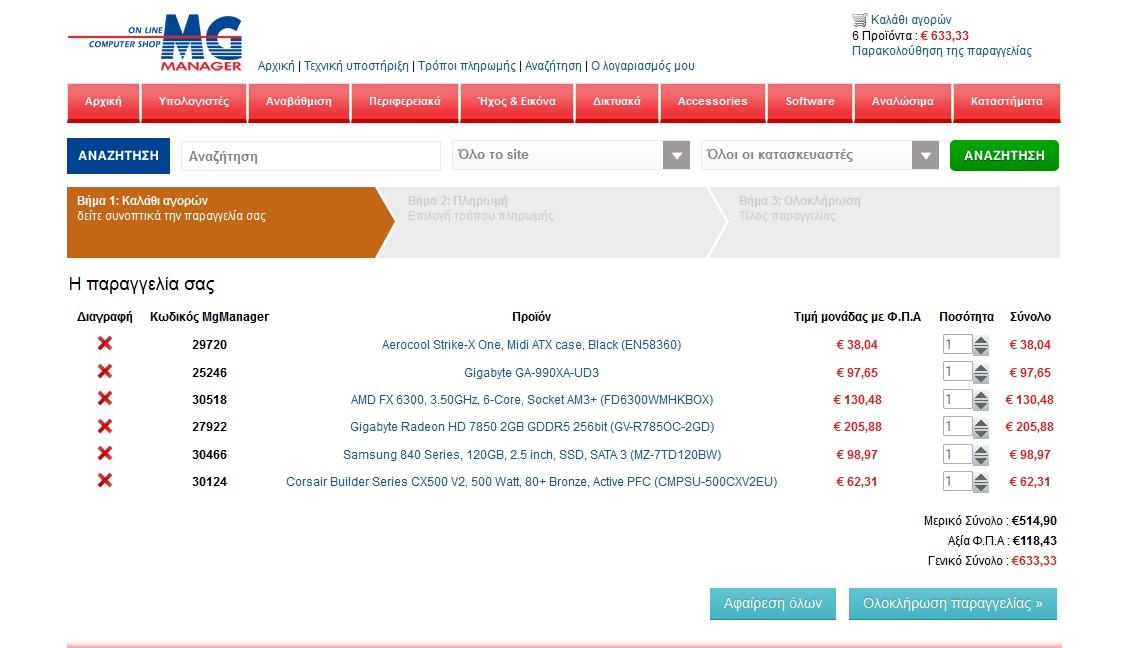Click the blue ΑΝΑΖΗΤΗΣΗ label button
The image size is (1141, 648).
tap(119, 156)
